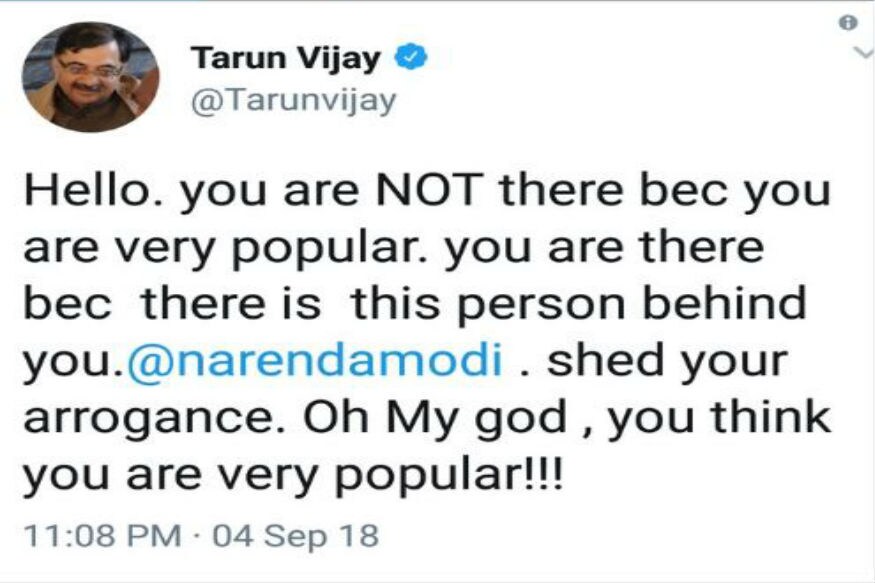This screenshot has height=583, width=875.
Task: Click popular!!! at the tweet's end
Action: pyautogui.click(x=451, y=477)
